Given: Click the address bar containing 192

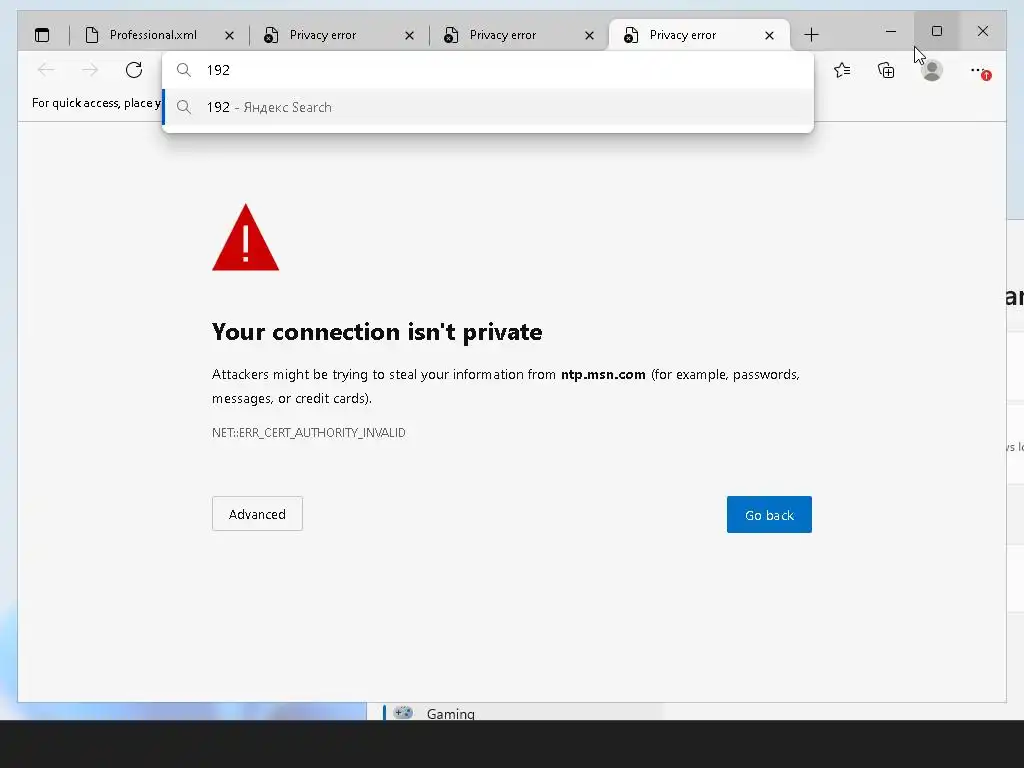Looking at the screenshot, I should [x=488, y=70].
